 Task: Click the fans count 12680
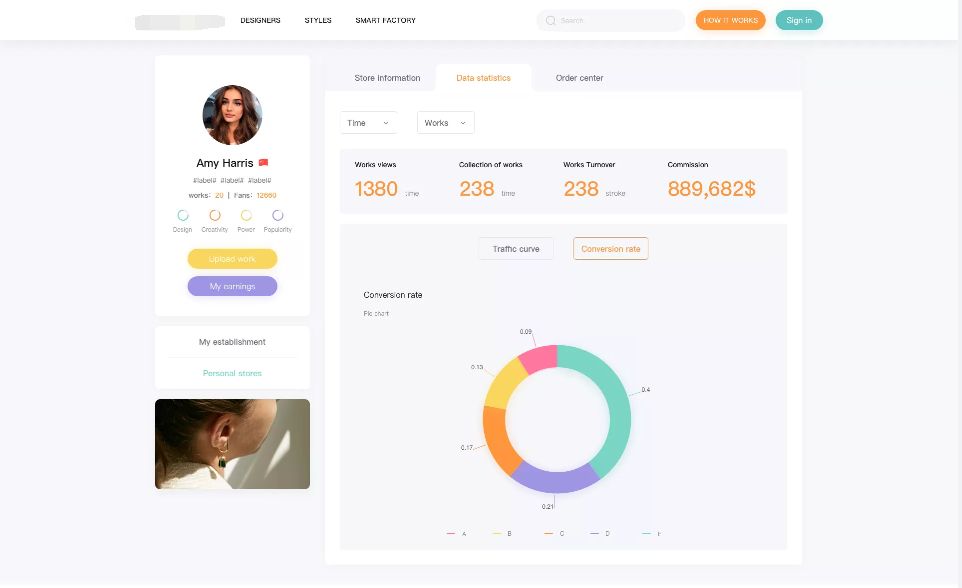266,195
